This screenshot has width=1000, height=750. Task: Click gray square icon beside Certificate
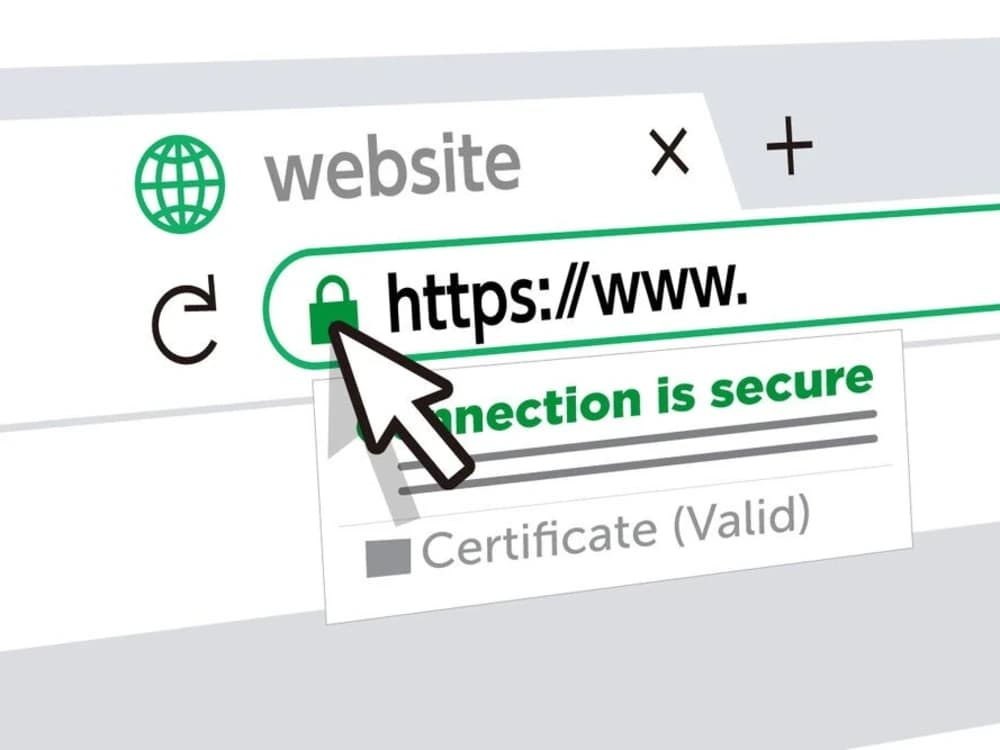tap(388, 558)
